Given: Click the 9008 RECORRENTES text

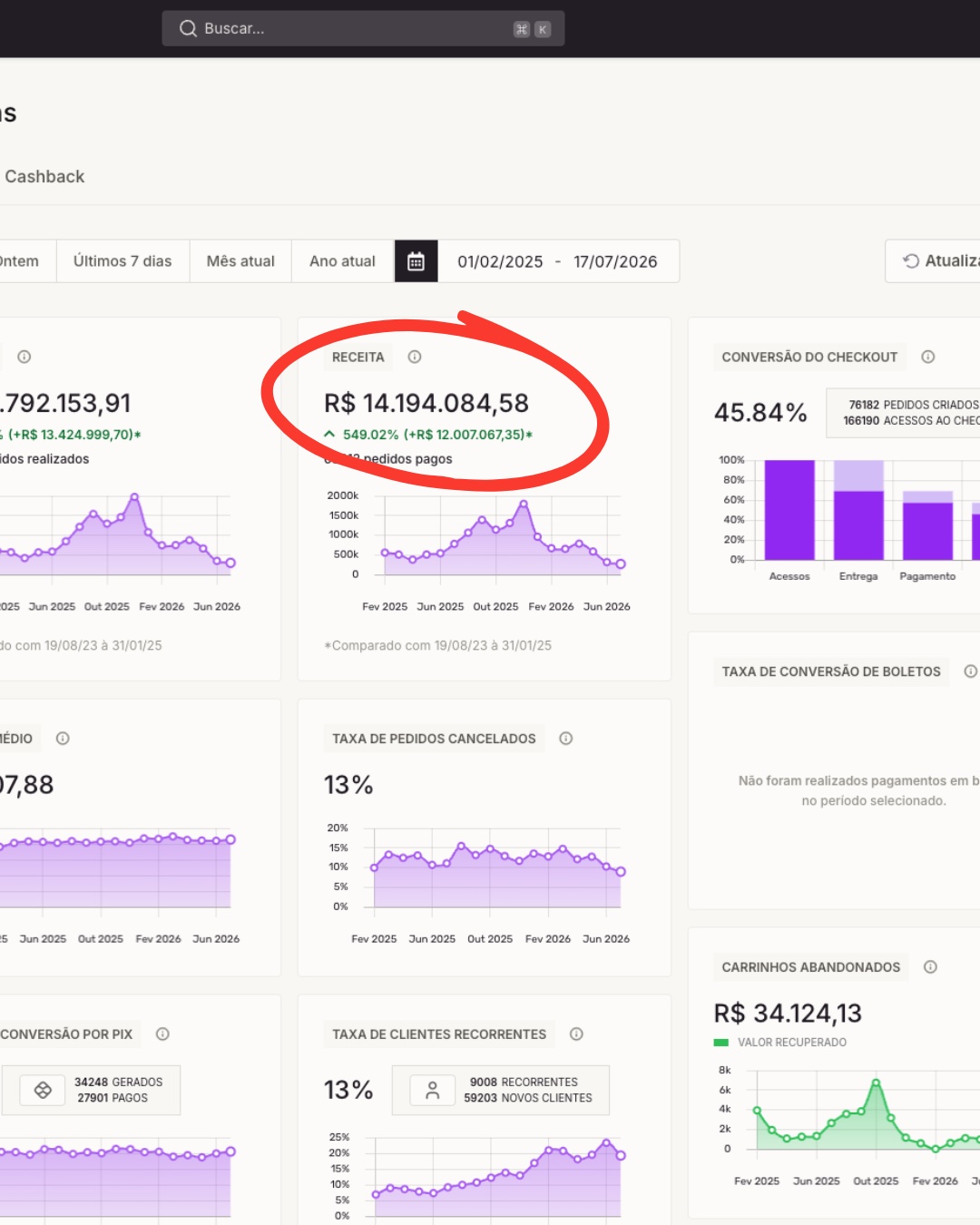Looking at the screenshot, I should point(524,1082).
